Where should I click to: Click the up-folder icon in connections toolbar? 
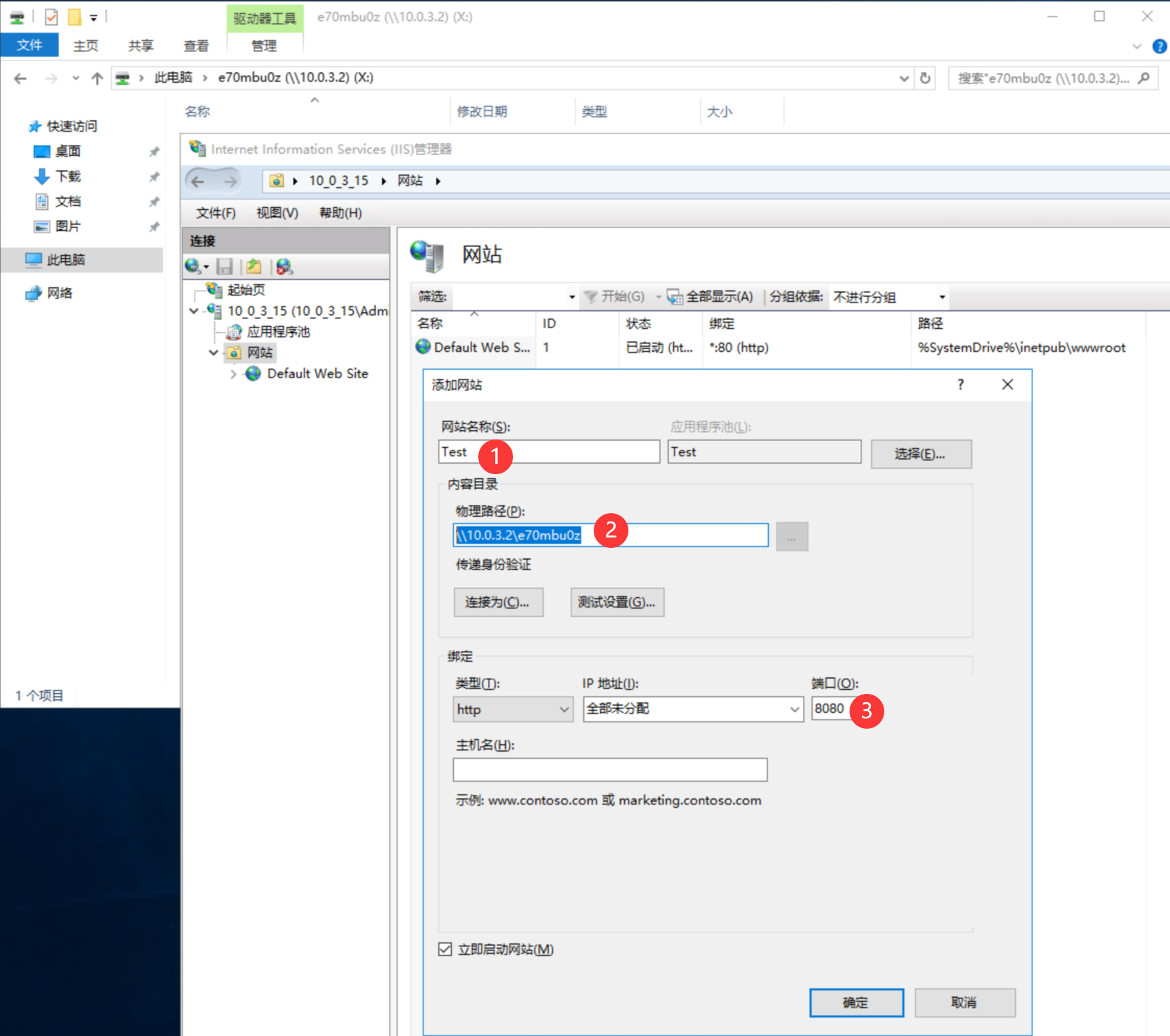click(x=254, y=266)
